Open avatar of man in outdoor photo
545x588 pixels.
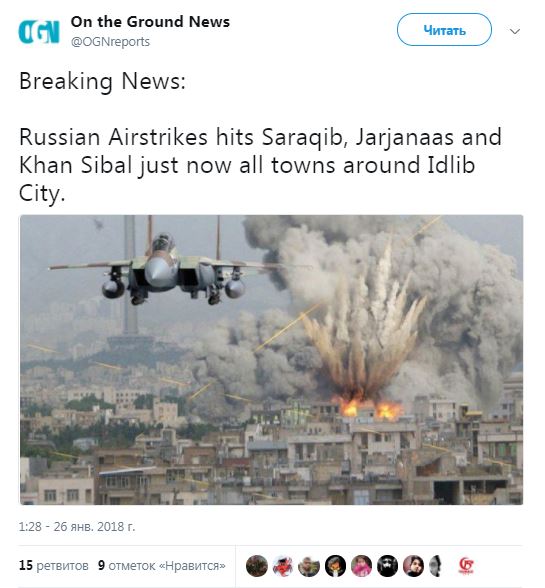(309, 566)
